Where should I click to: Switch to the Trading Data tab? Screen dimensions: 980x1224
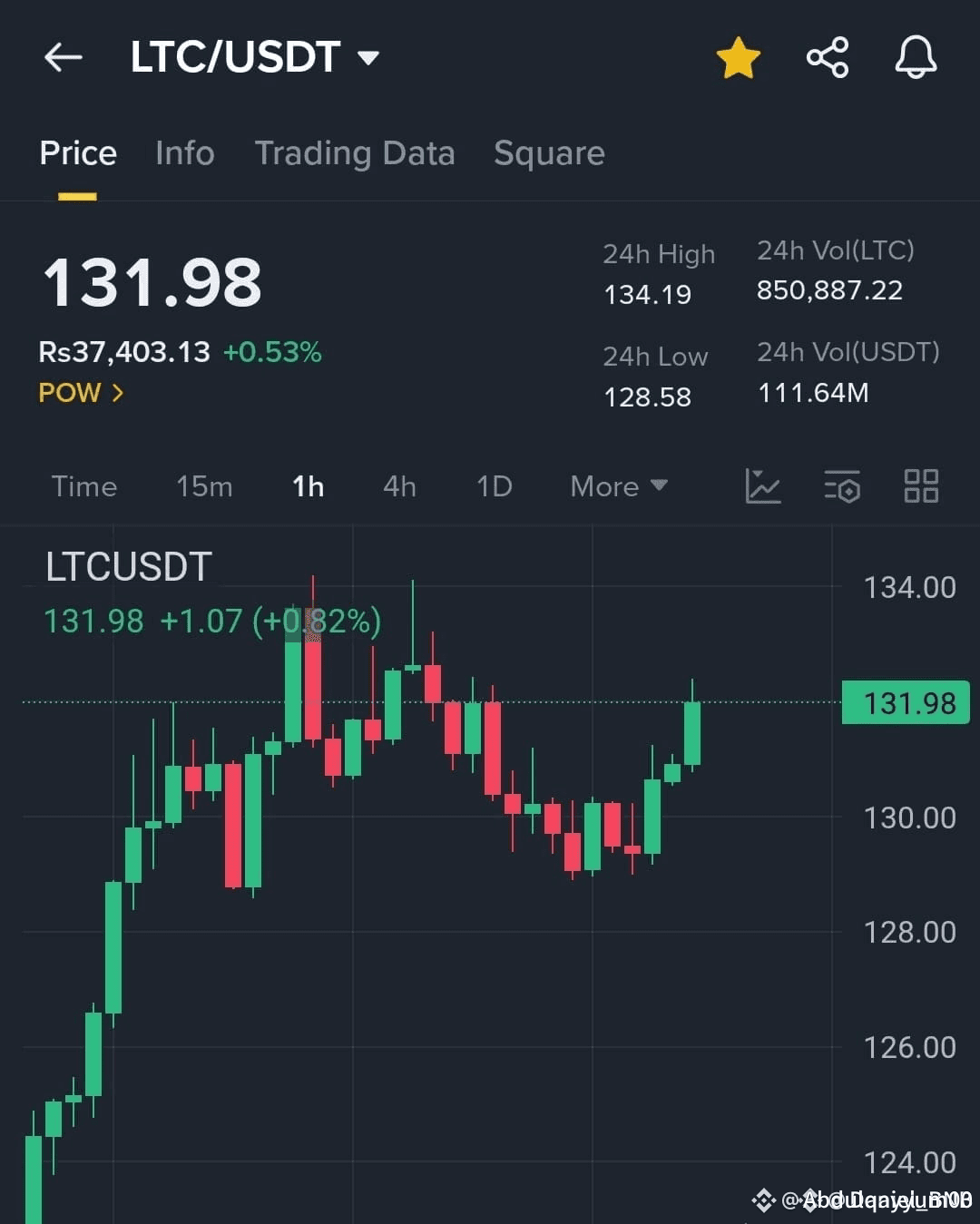pyautogui.click(x=354, y=153)
